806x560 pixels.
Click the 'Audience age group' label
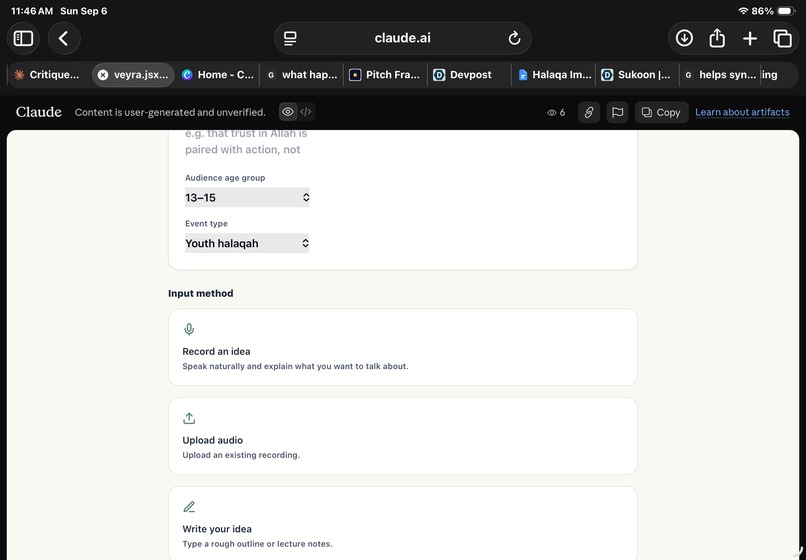point(225,177)
